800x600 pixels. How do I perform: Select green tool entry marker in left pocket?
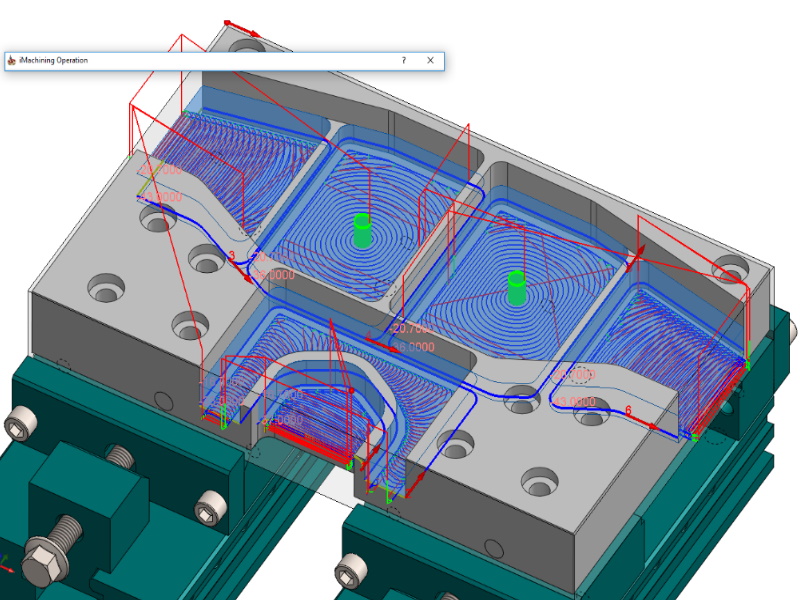click(x=361, y=228)
